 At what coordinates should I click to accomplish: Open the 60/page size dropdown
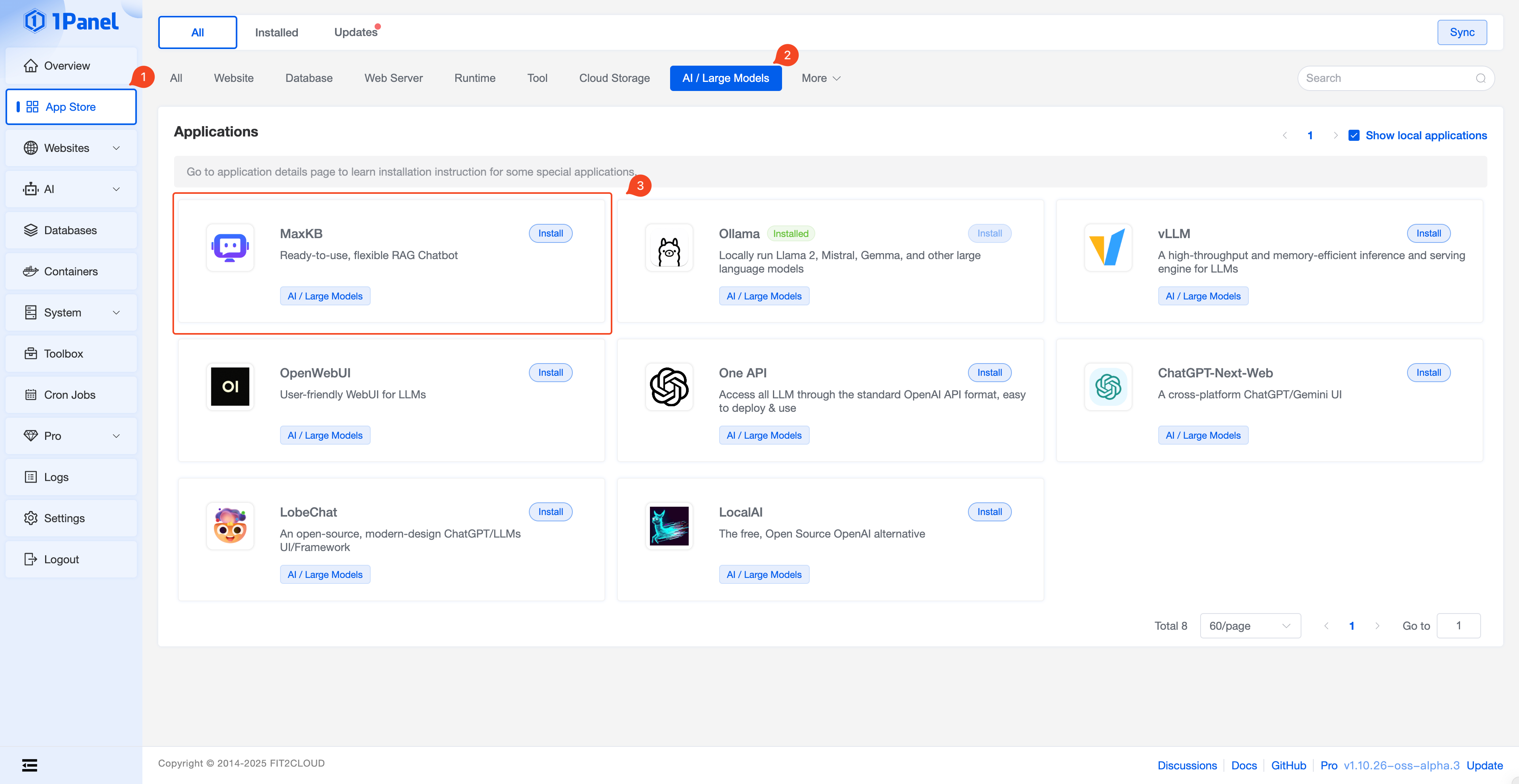[x=1250, y=626]
